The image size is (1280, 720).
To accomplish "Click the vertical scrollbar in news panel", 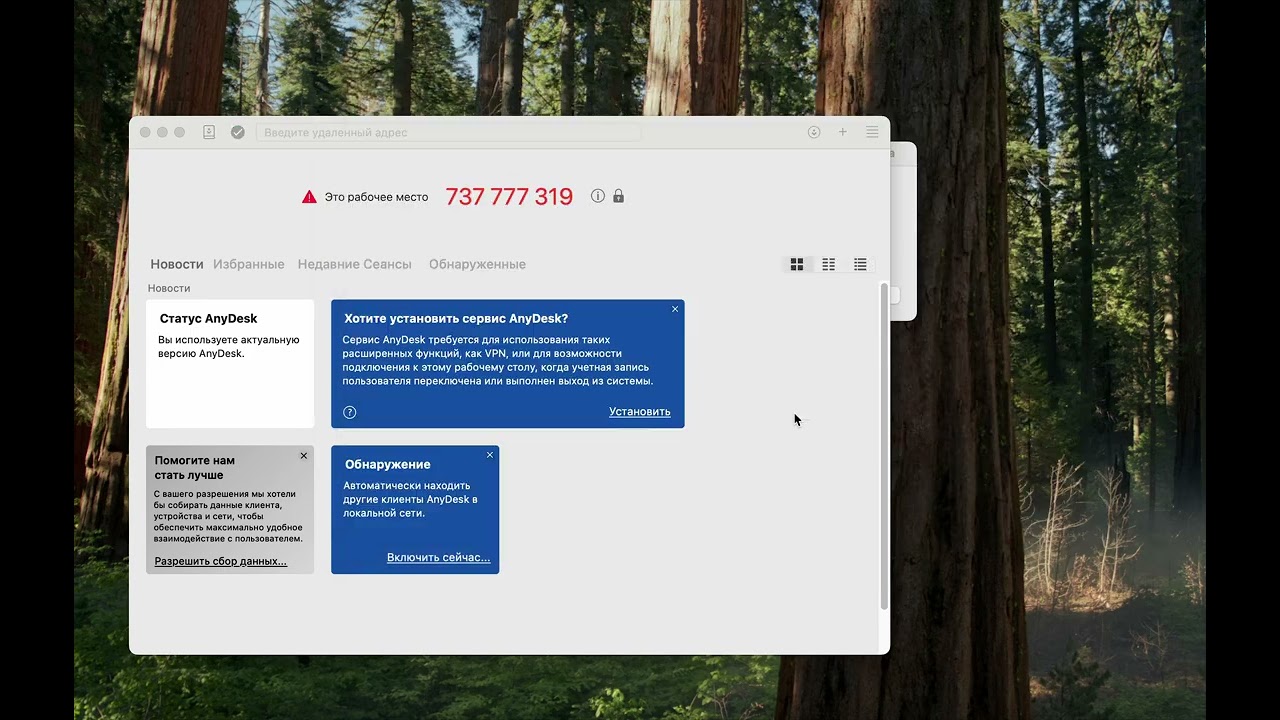I will click(884, 446).
